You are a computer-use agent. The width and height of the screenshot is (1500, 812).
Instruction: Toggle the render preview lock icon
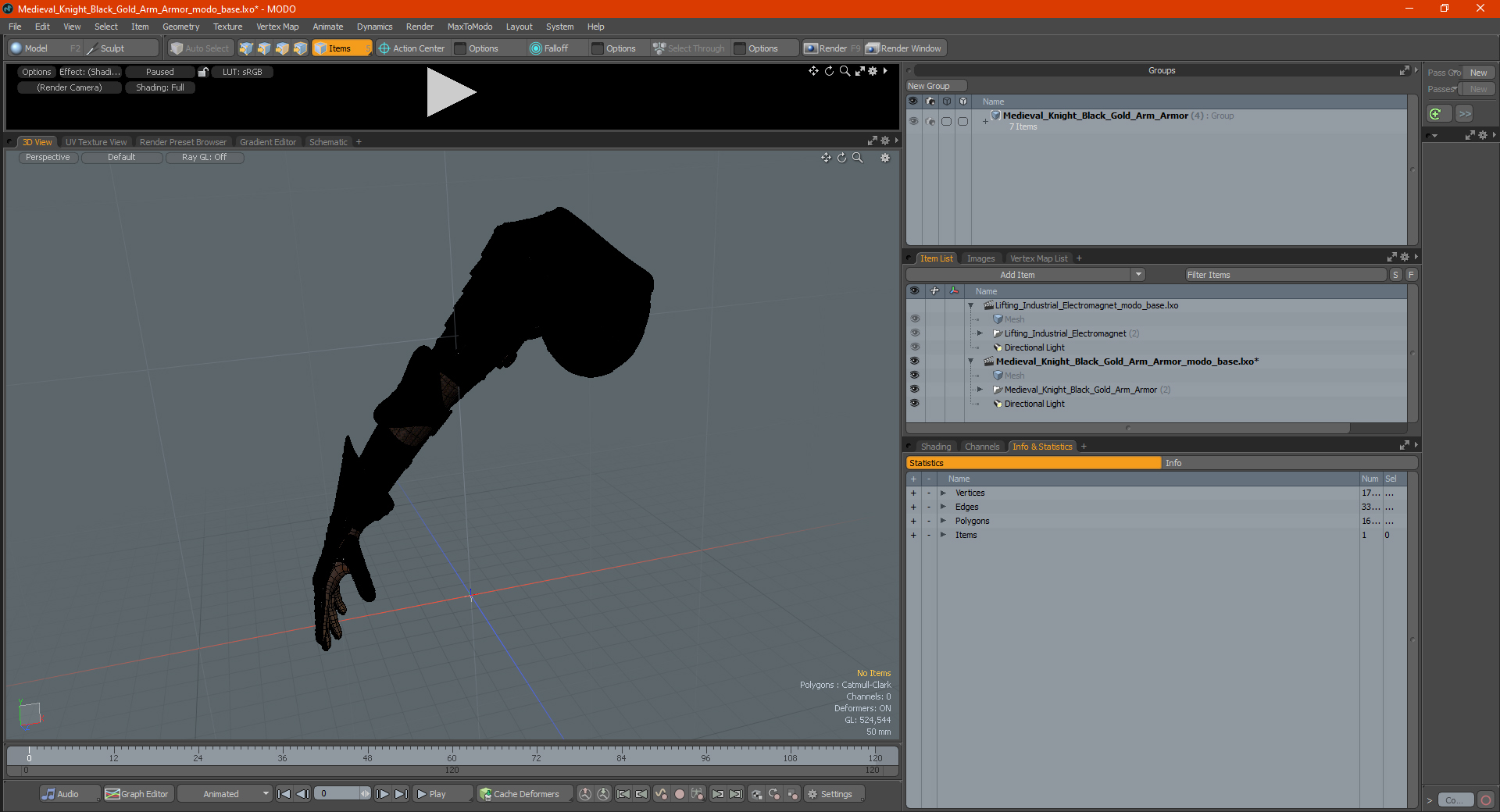pos(203,72)
